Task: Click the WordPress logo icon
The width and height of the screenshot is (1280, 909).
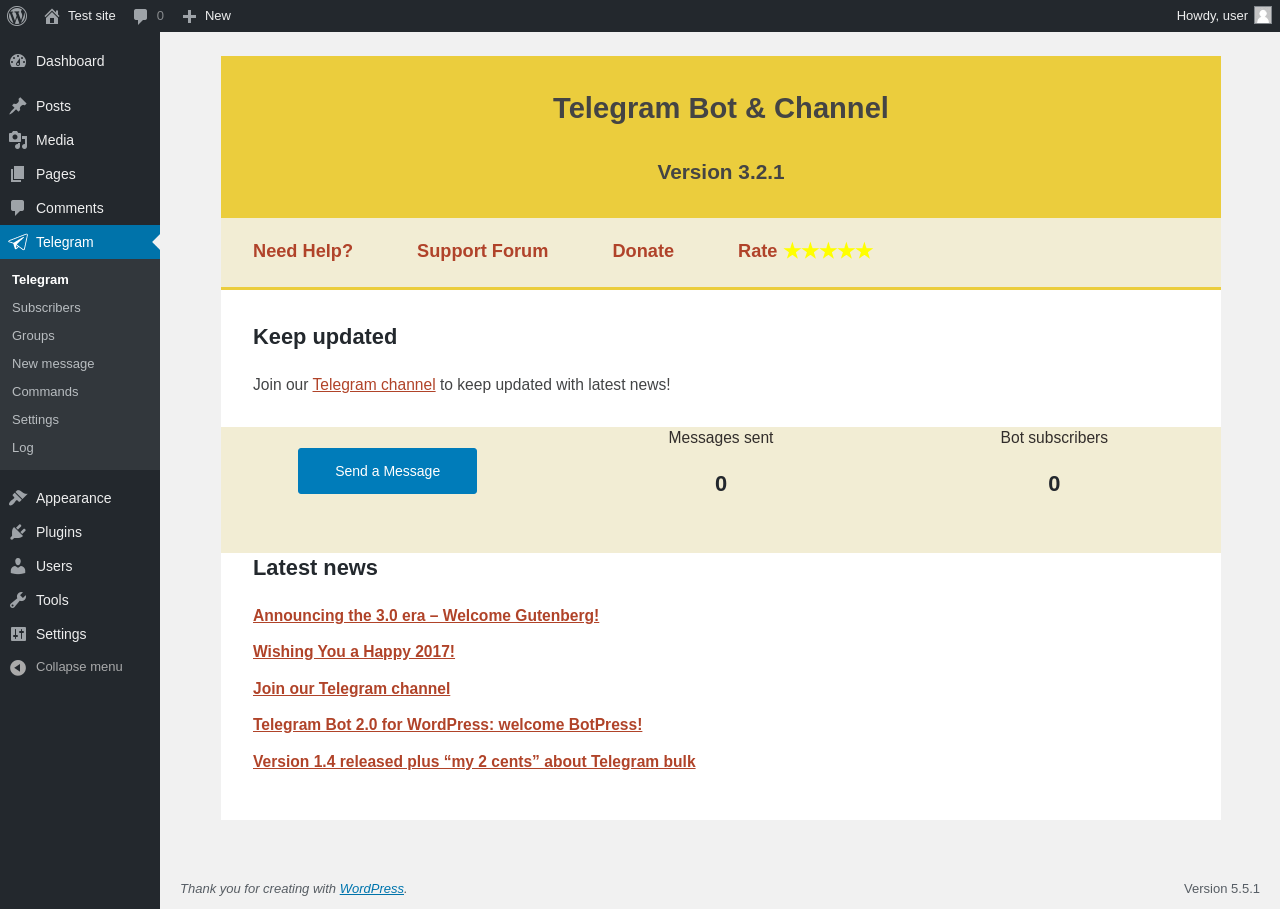Action: tap(17, 16)
